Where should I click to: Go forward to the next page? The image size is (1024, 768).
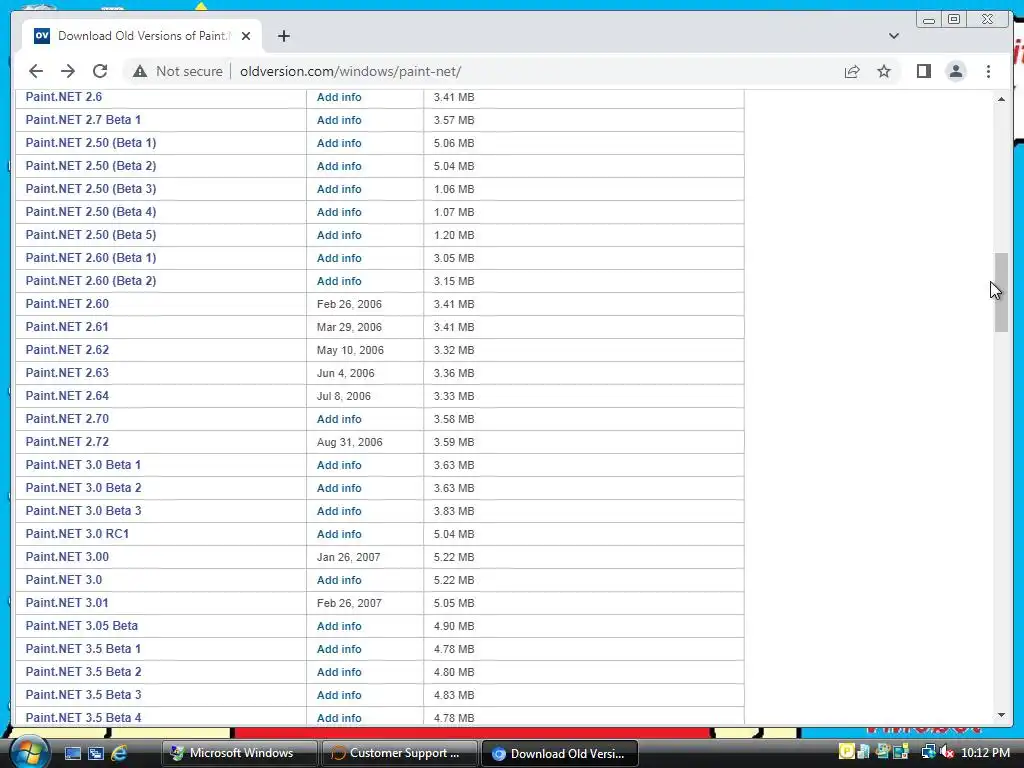click(x=68, y=71)
